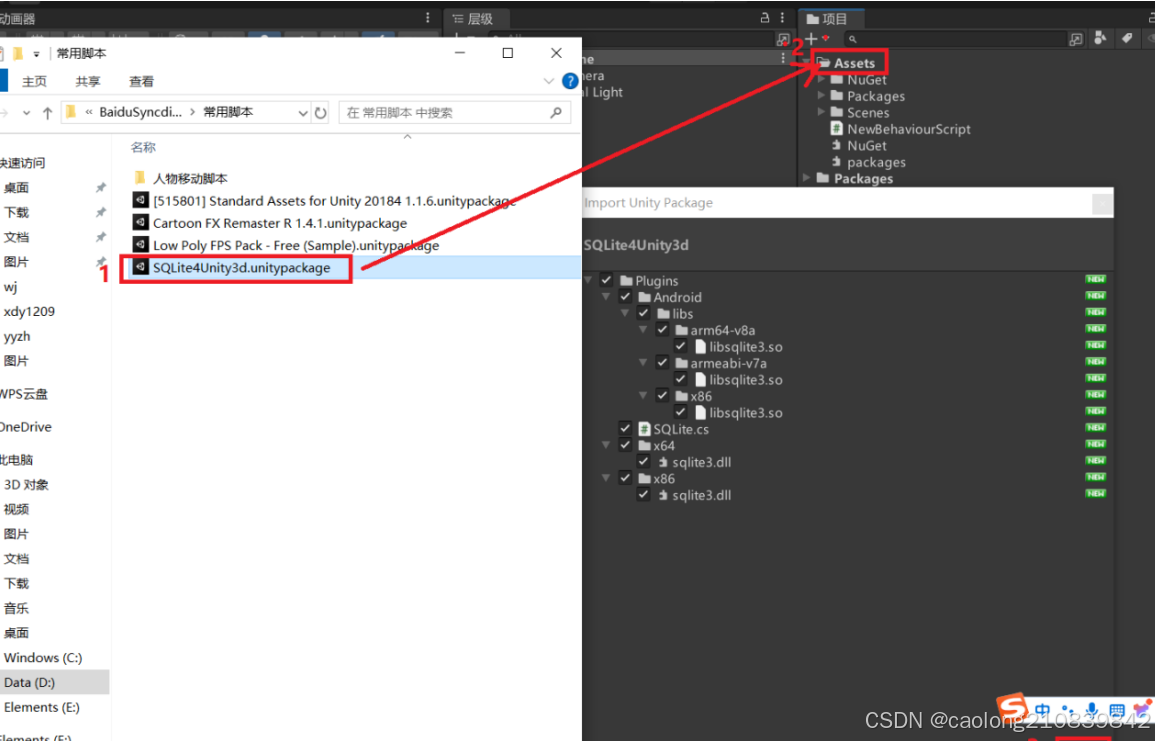The height and width of the screenshot is (741, 1155).
Task: Lock the Hierarchy (层级) panel
Action: tap(765, 18)
